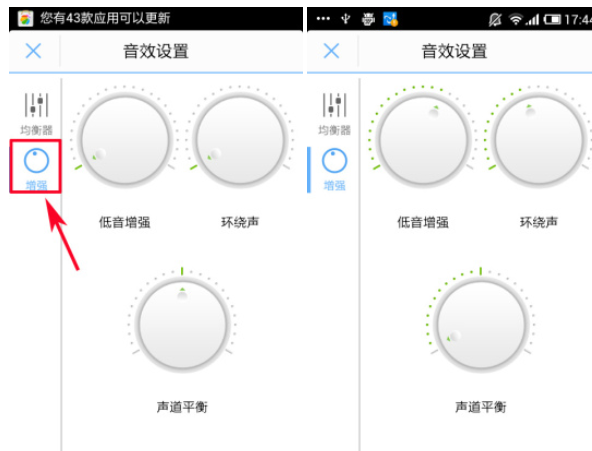Tap the blue sync notification icon
This screenshot has width=592, height=451.
[390, 18]
